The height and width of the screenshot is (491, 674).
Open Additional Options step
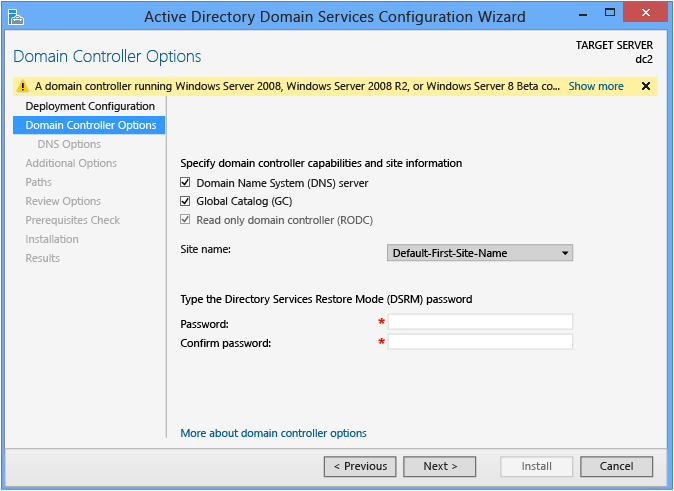pos(71,163)
